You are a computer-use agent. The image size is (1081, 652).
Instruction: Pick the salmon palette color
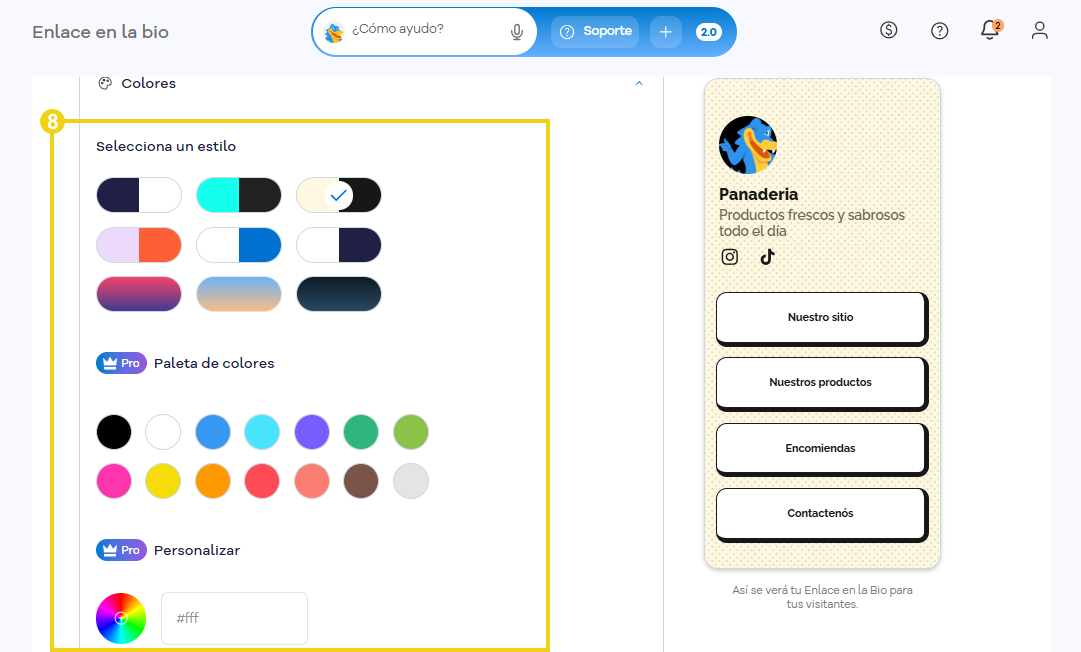point(312,481)
